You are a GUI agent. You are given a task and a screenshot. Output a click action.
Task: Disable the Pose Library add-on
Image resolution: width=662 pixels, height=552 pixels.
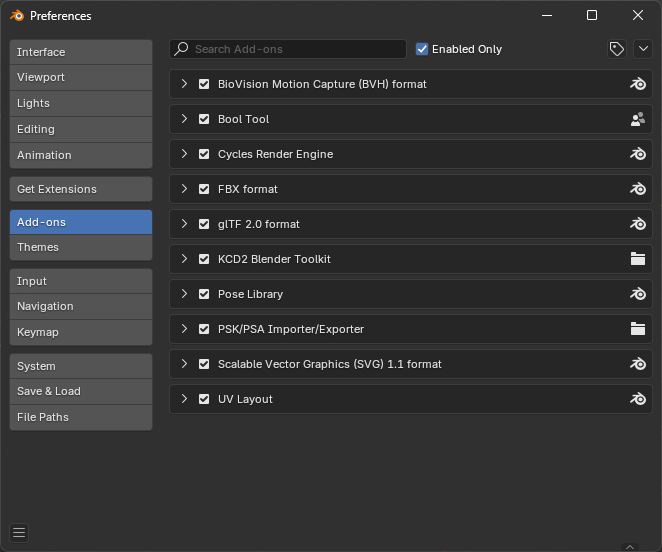(x=204, y=294)
